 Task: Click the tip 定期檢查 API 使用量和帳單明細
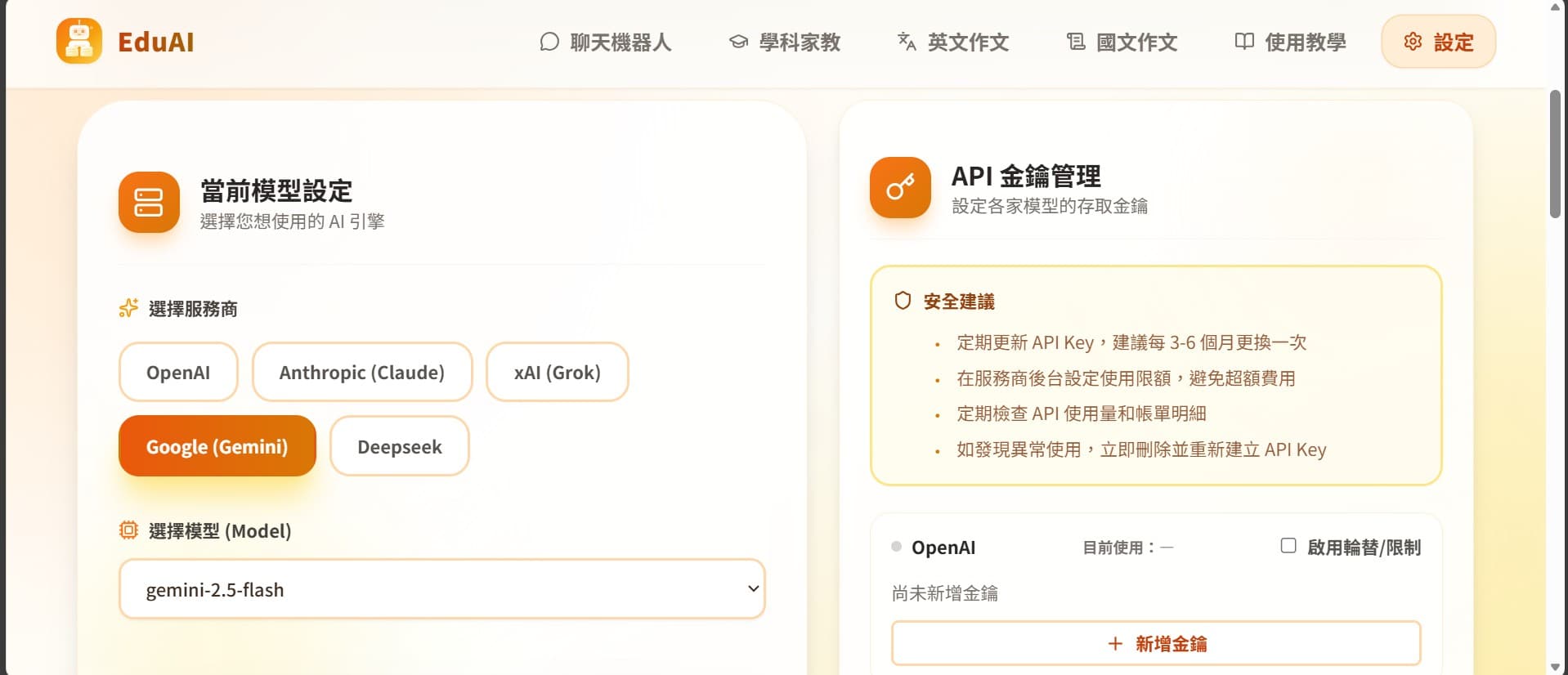click(1082, 413)
